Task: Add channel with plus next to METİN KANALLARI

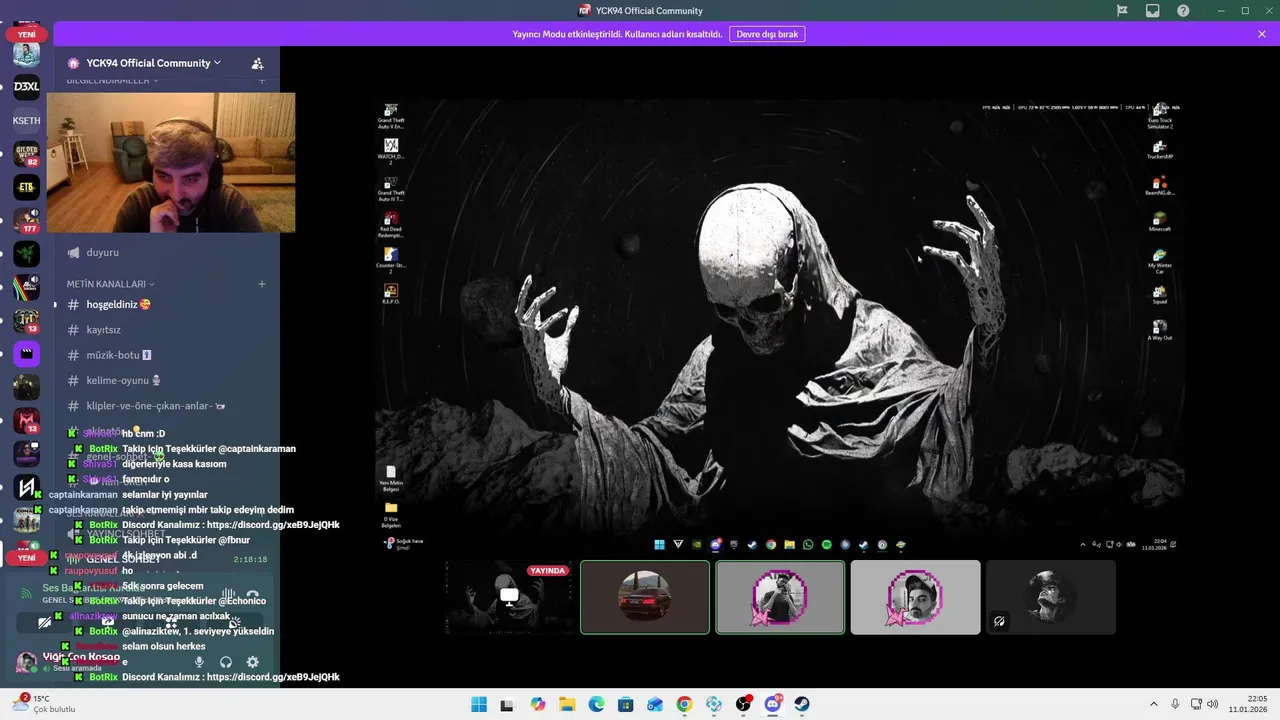Action: coord(262,284)
